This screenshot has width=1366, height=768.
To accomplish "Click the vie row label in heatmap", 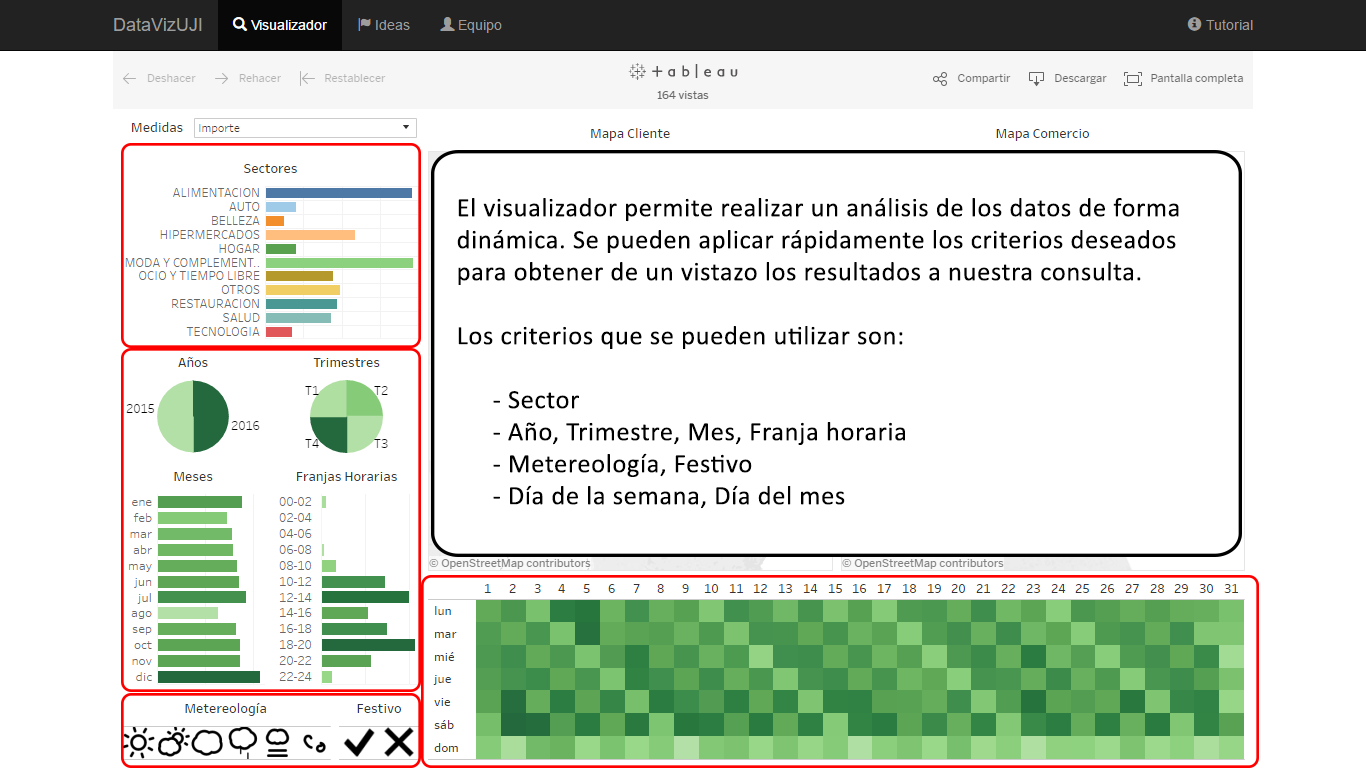I will click(x=442, y=702).
